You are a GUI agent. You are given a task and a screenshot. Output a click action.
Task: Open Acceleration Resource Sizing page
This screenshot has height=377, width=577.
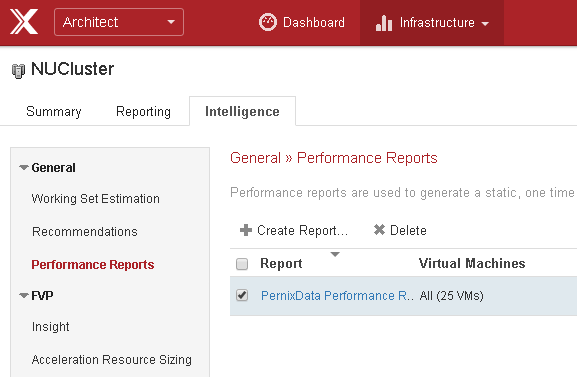tap(111, 359)
